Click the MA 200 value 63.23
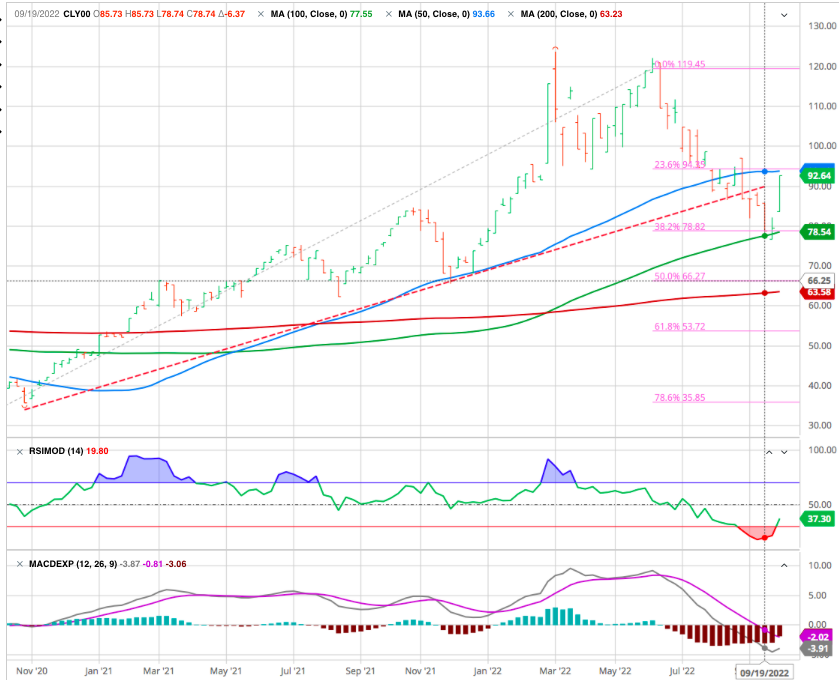840x680 pixels. pyautogui.click(x=611, y=14)
